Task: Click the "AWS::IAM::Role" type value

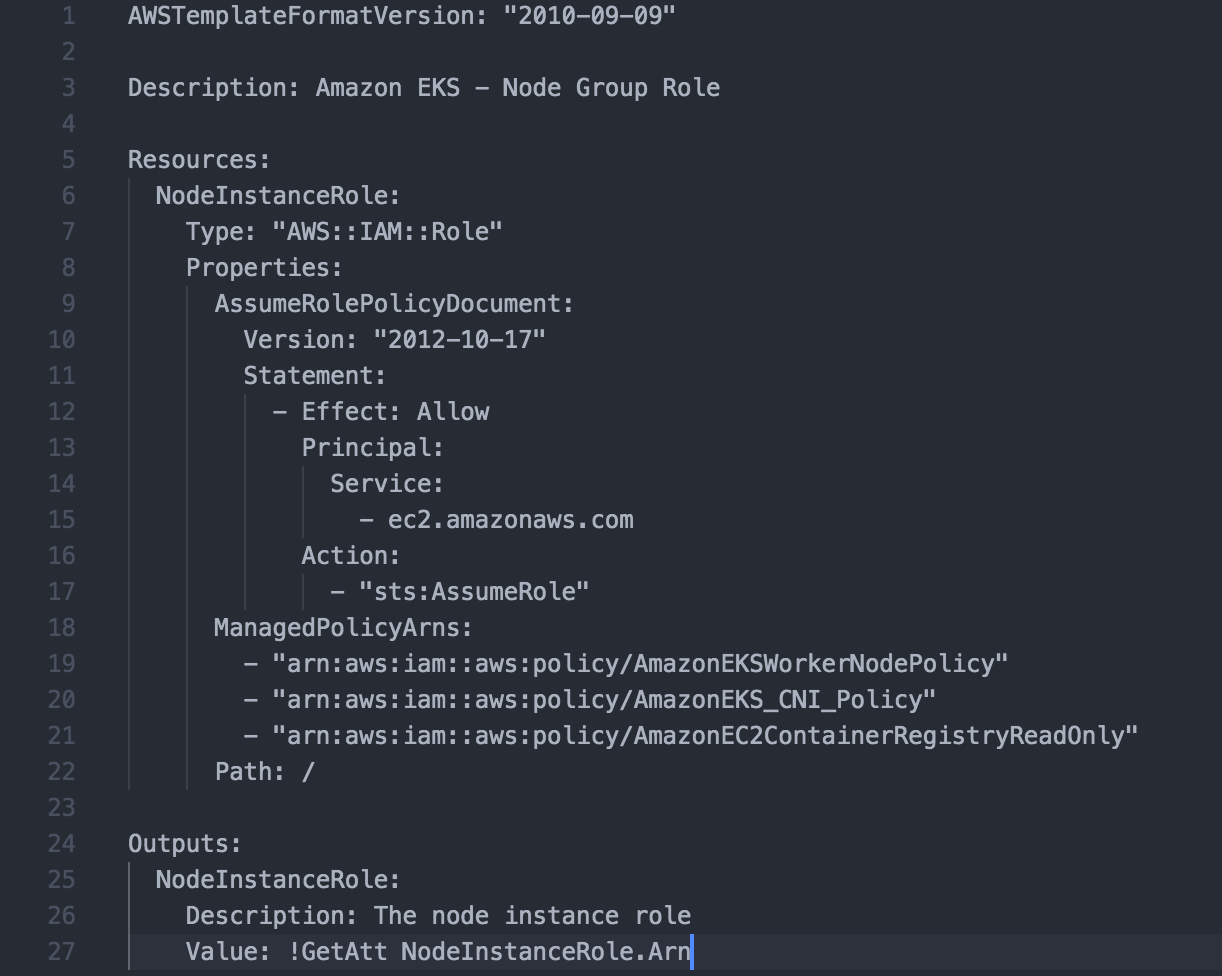Action: pyautogui.click(x=387, y=232)
